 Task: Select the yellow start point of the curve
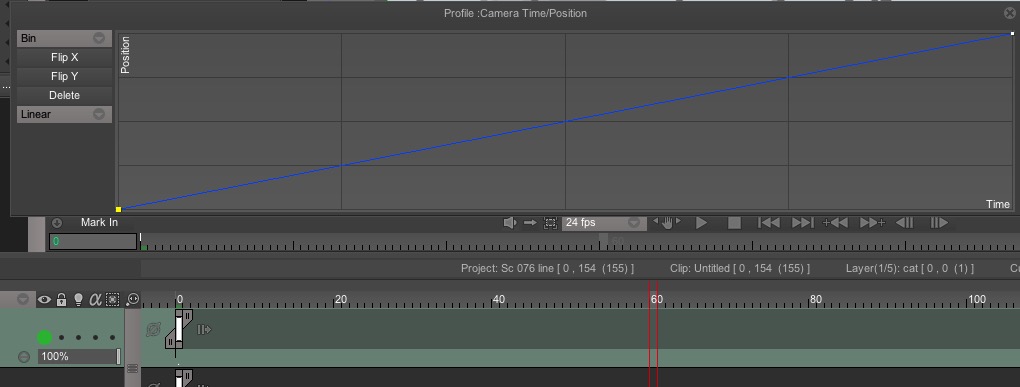pos(119,209)
